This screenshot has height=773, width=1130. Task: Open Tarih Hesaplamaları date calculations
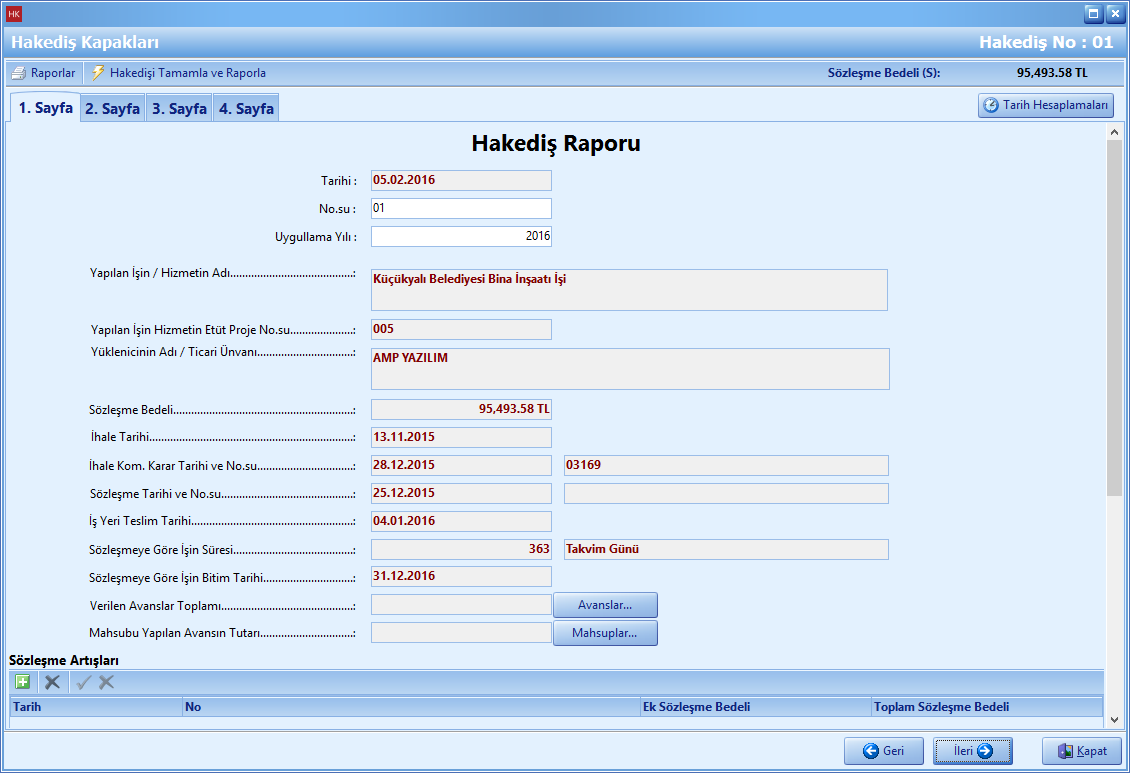(x=1045, y=106)
